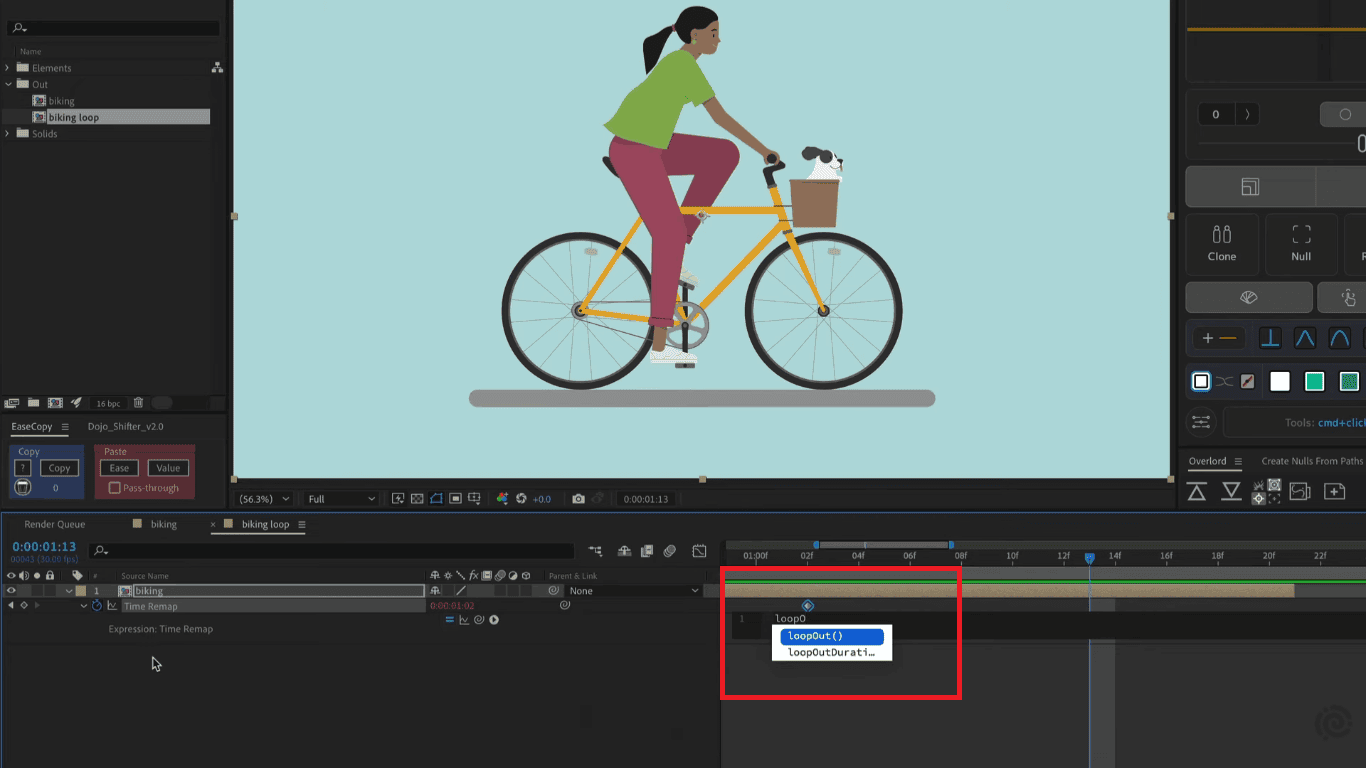Open the Full resolution dropdown
This screenshot has height=768, width=1366.
pos(341,498)
